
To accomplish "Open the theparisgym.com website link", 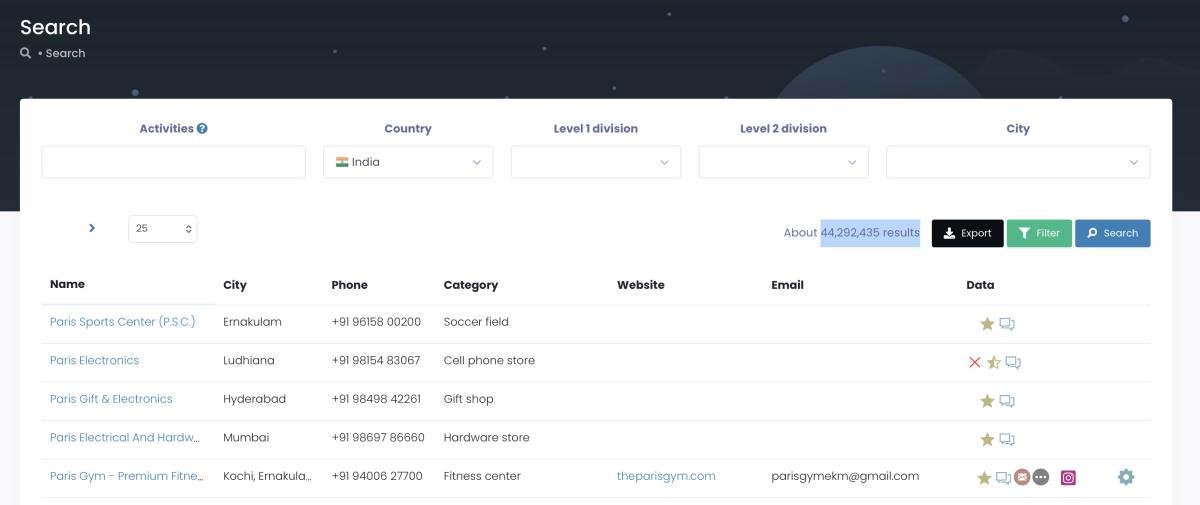I will 666,476.
